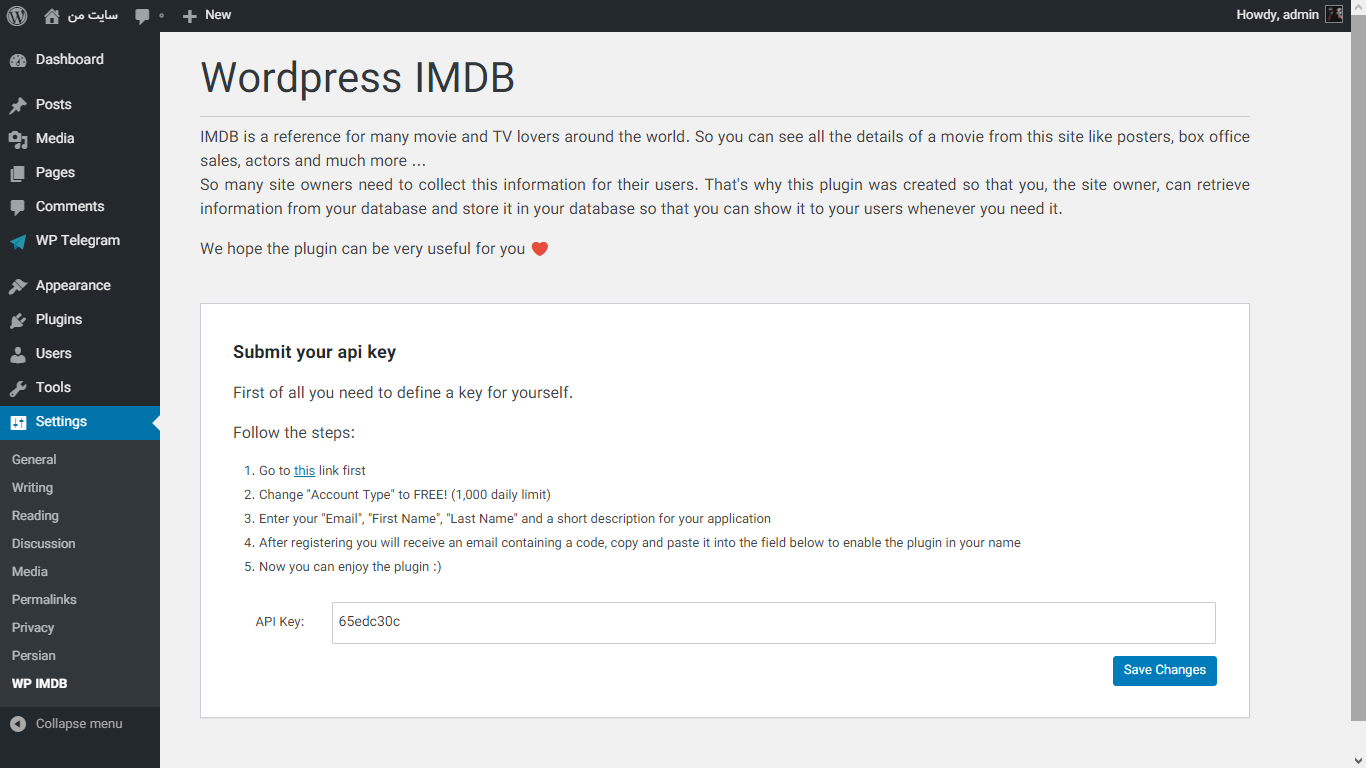1366x768 pixels.
Task: Click the Posts pushpin icon
Action: click(18, 105)
